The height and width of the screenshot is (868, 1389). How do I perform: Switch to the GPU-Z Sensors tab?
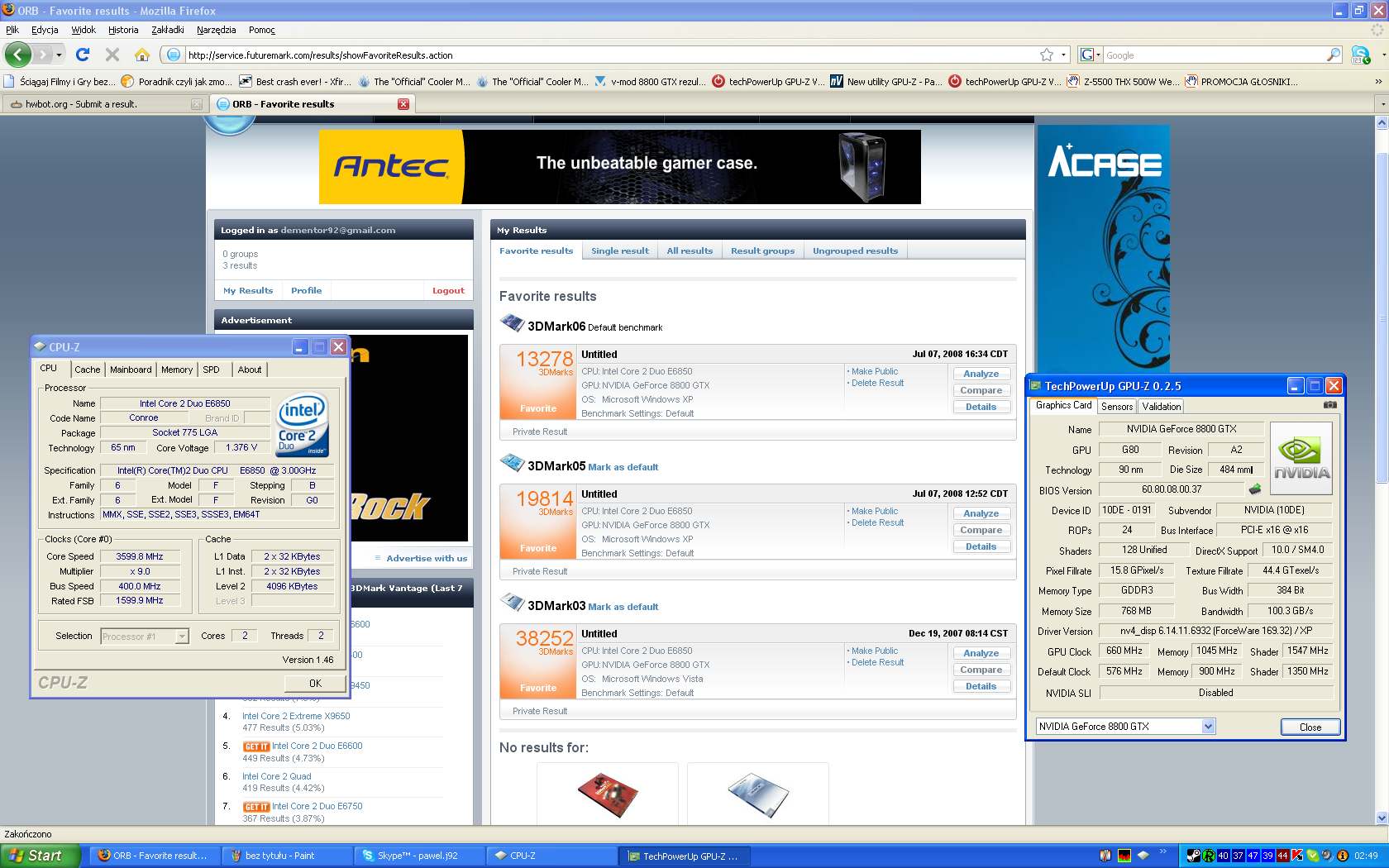[x=1117, y=406]
